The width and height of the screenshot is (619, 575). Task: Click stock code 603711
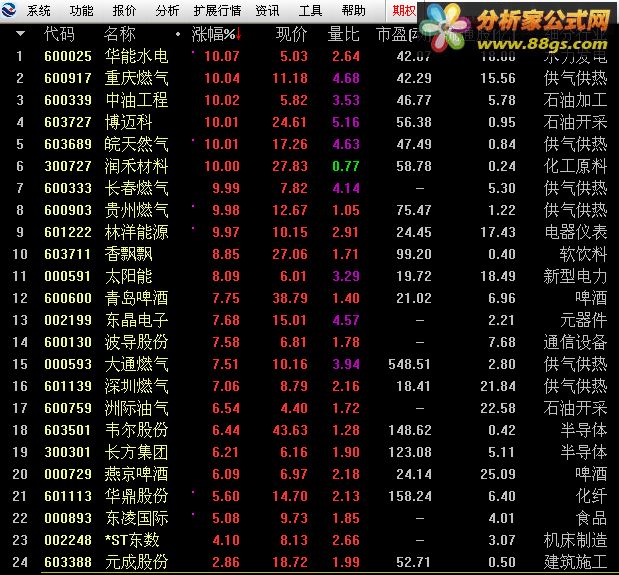68,254
